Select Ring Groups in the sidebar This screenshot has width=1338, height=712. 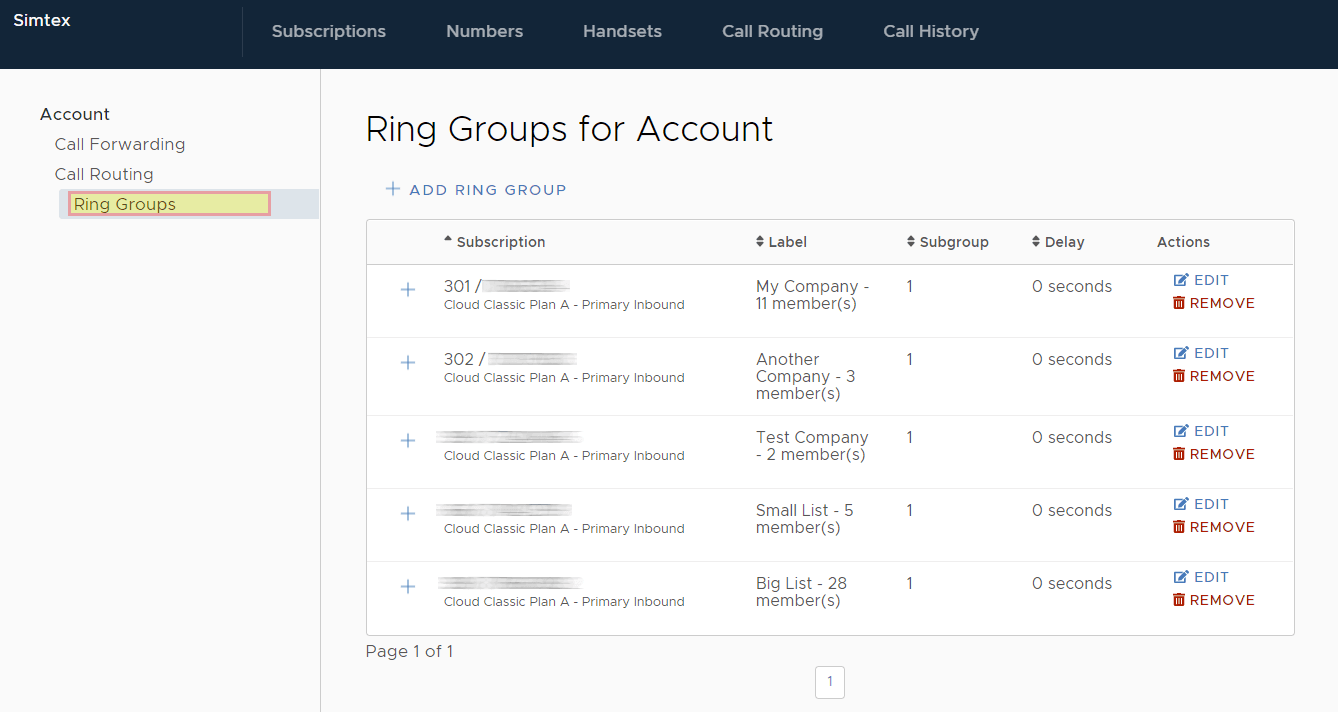(x=125, y=204)
